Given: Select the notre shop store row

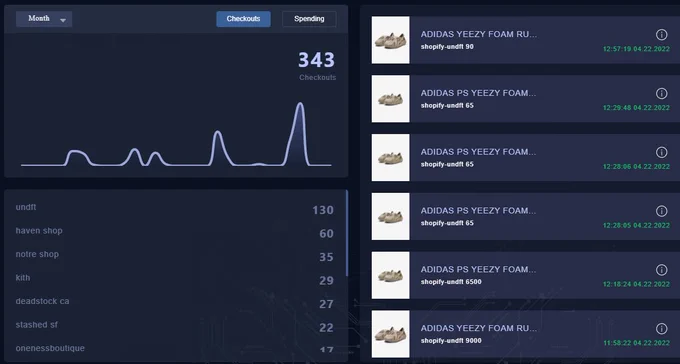Looking at the screenshot, I should click(175, 255).
